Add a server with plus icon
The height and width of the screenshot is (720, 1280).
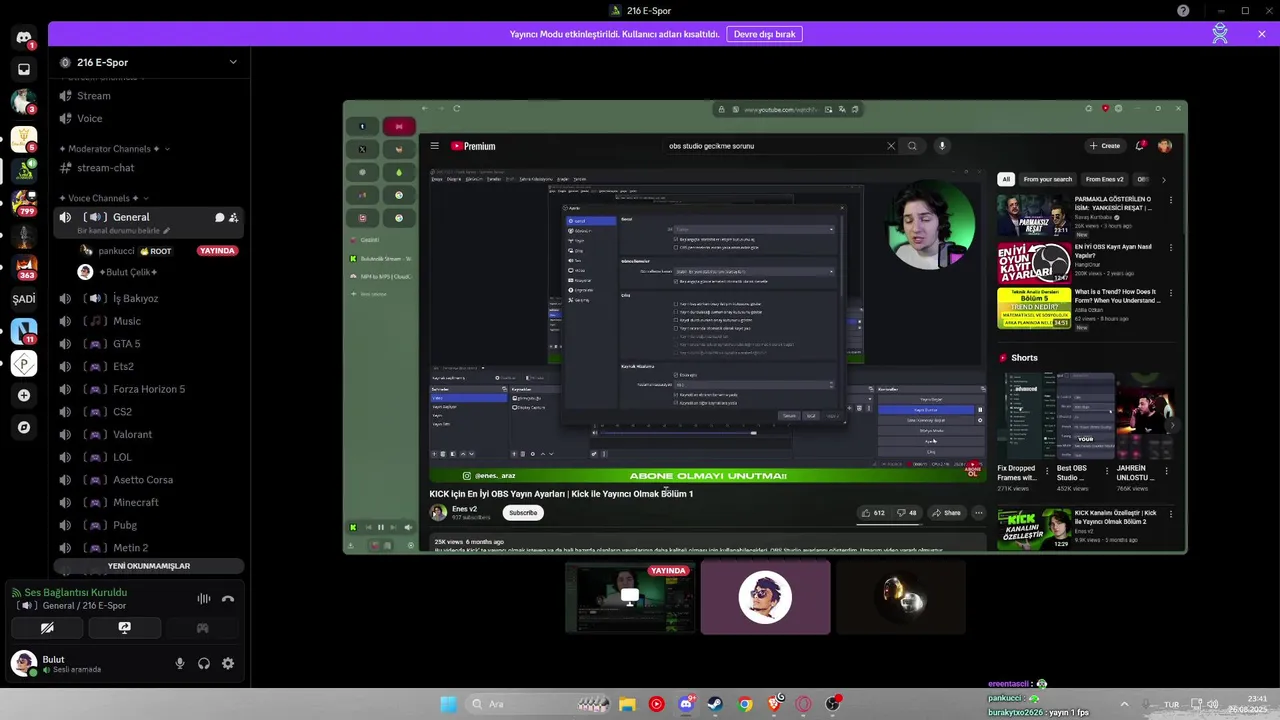tap(24, 395)
